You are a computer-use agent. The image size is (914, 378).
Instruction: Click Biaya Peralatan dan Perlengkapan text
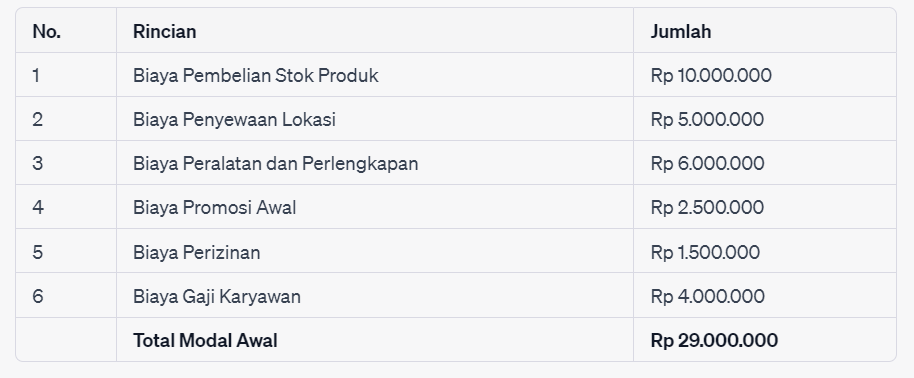(x=275, y=163)
